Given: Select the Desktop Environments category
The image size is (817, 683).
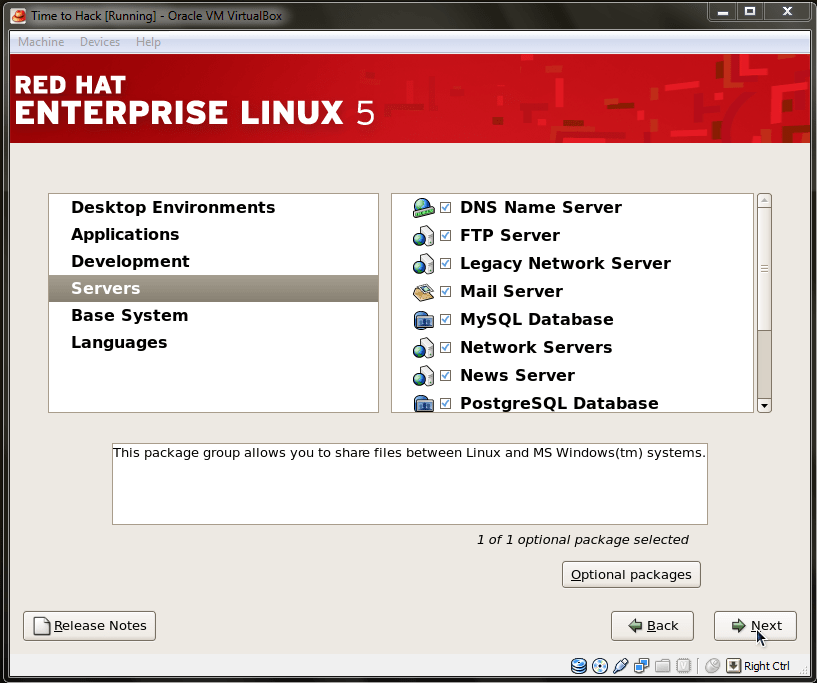Looking at the screenshot, I should [214, 207].
